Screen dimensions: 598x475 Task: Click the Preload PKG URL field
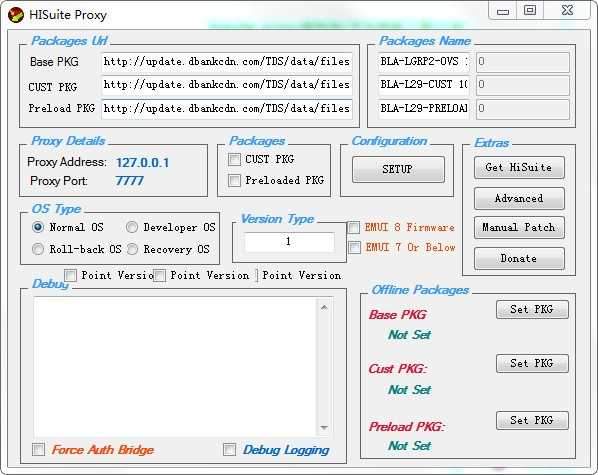(227, 109)
